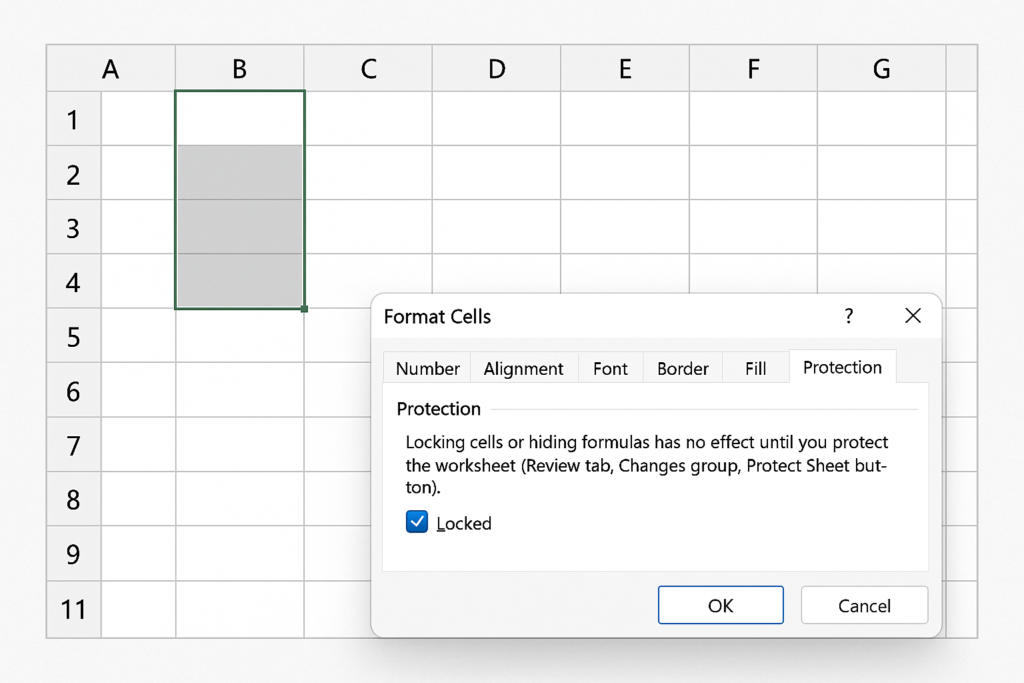Close the Format Cells dialog

(x=912, y=316)
